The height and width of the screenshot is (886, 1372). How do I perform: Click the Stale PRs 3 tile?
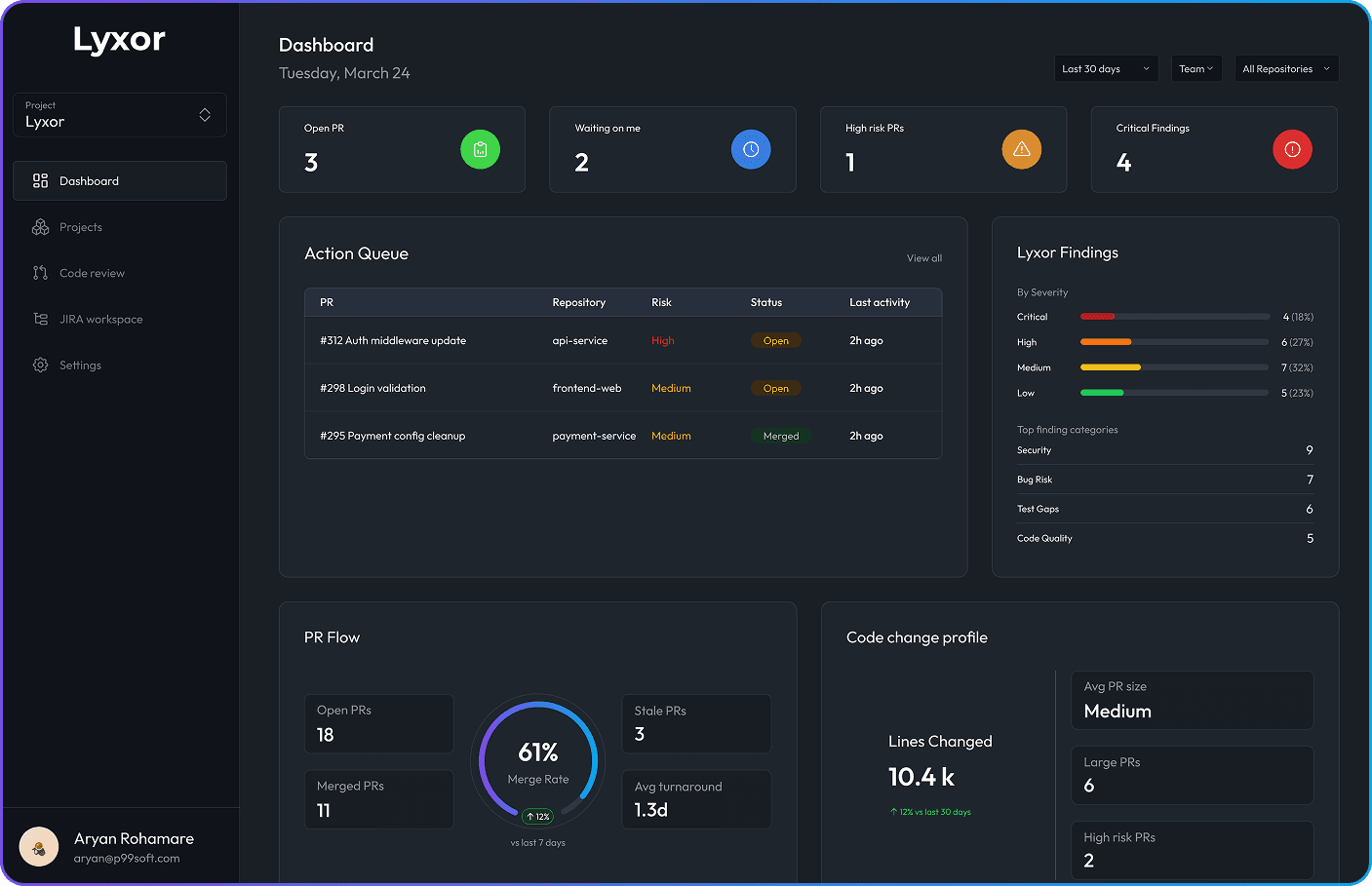[x=696, y=723]
